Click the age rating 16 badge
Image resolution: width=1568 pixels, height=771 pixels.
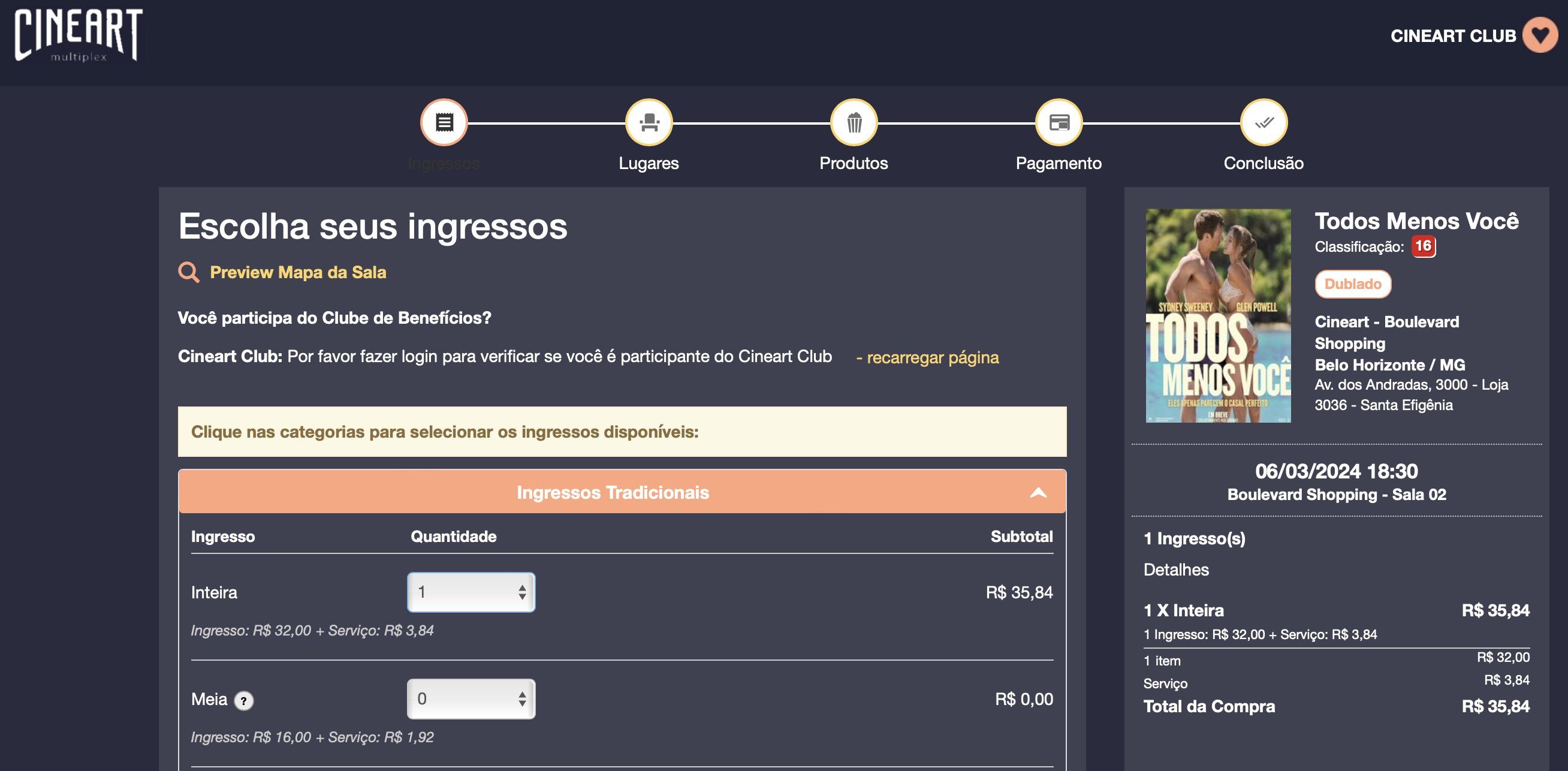coord(1423,246)
